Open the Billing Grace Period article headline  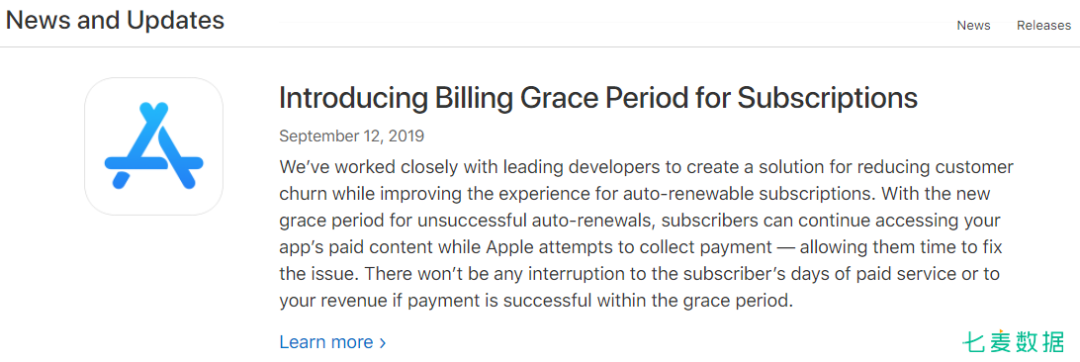point(598,99)
